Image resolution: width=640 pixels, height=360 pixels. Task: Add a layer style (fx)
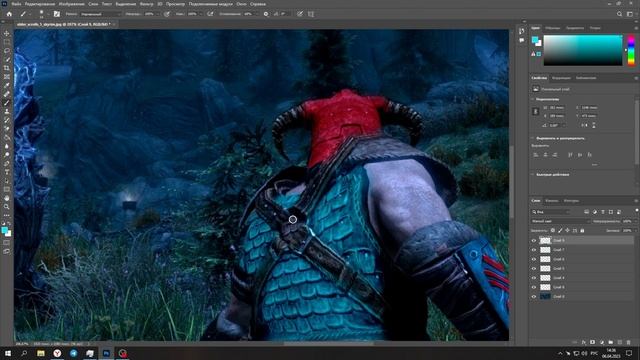pos(584,342)
